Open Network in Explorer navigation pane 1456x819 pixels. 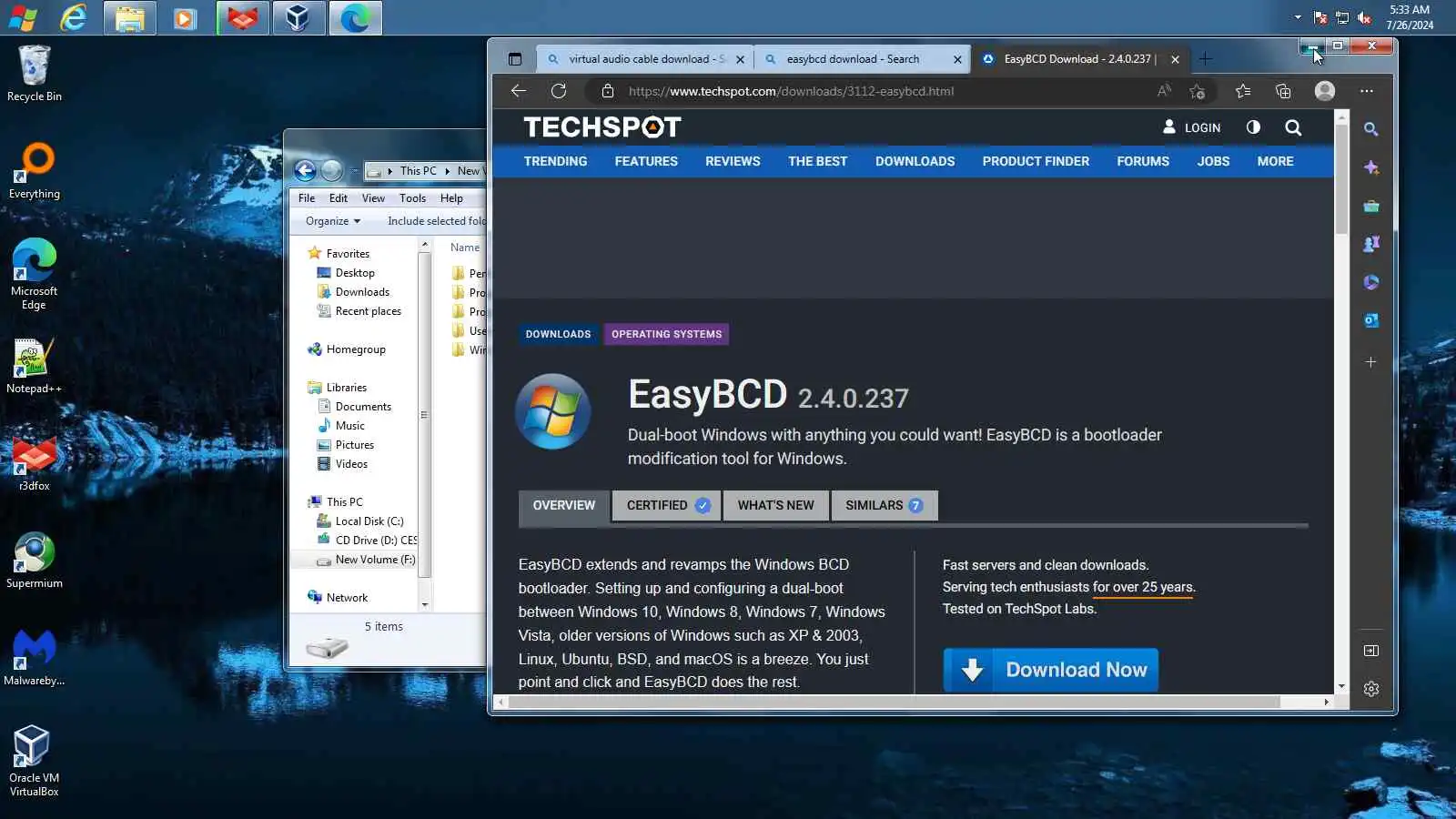338,598
